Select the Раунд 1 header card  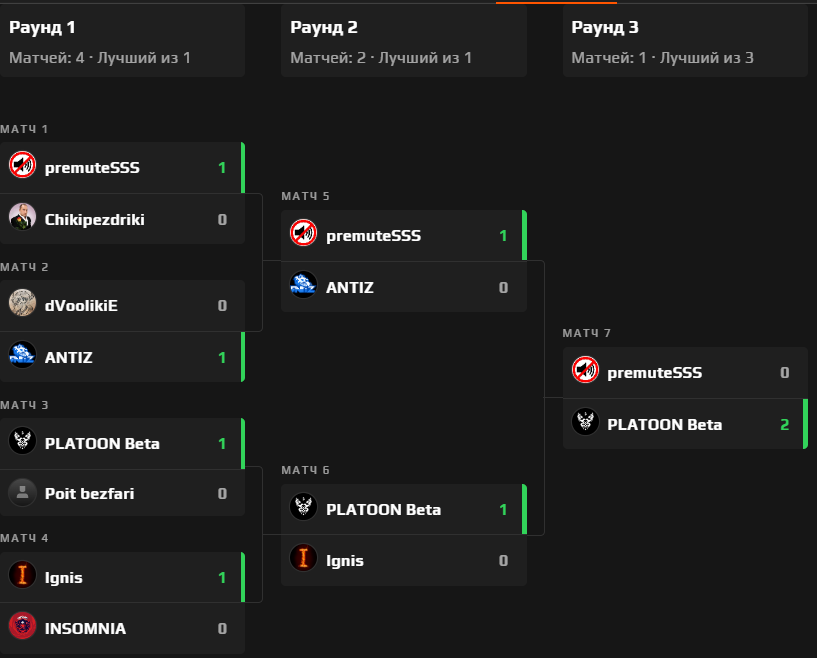coord(122,41)
